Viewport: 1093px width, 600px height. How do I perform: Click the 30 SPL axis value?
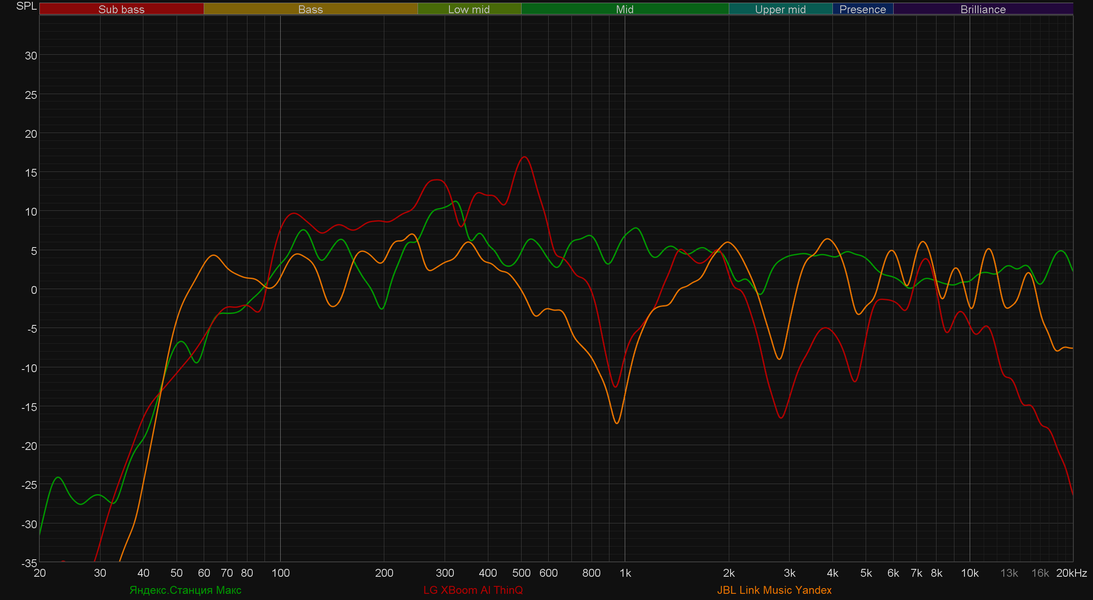pyautogui.click(x=31, y=56)
